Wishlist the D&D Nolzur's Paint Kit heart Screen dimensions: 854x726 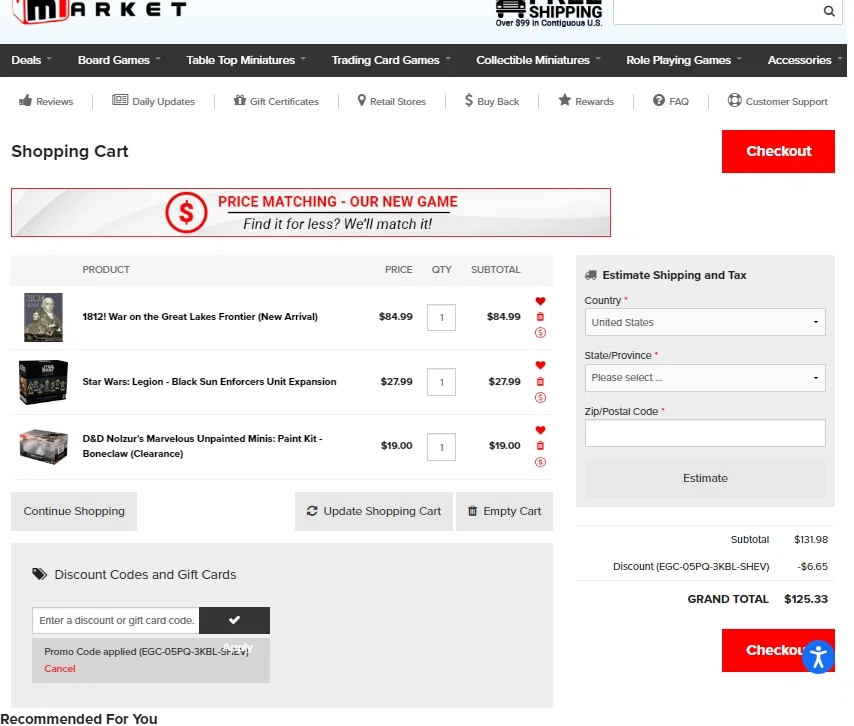[x=540, y=430]
